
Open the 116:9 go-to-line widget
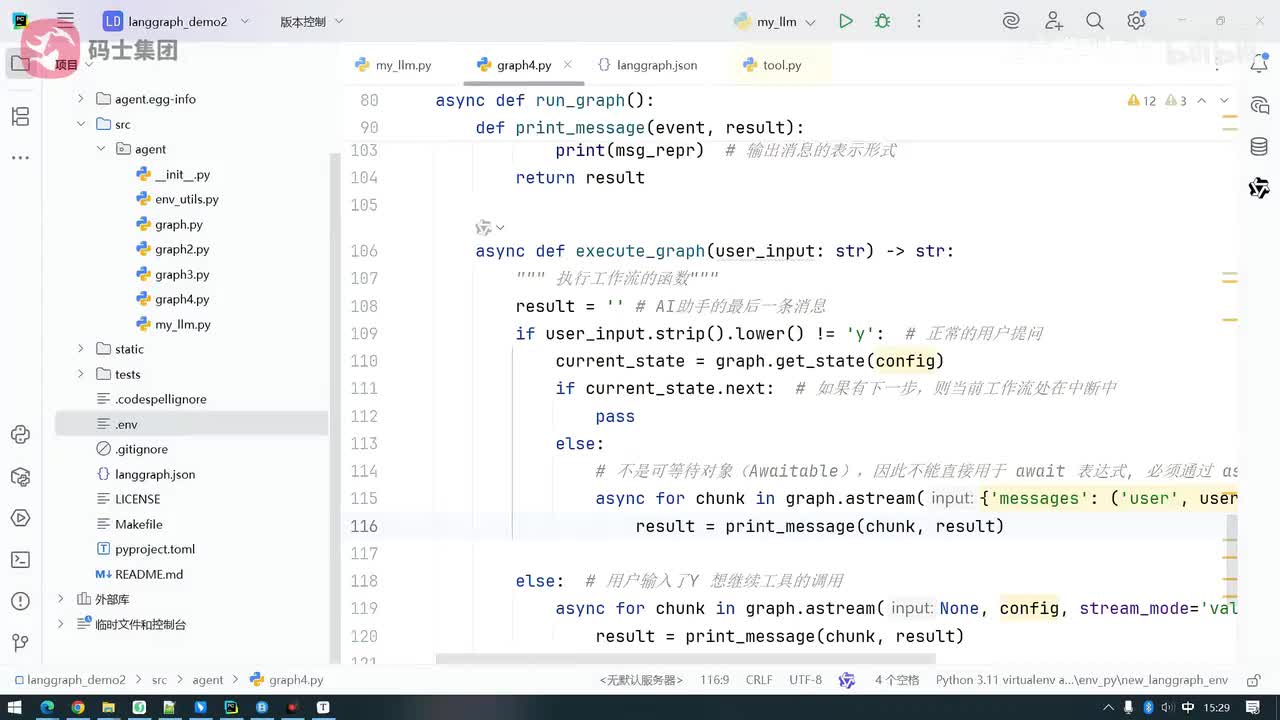coord(714,680)
